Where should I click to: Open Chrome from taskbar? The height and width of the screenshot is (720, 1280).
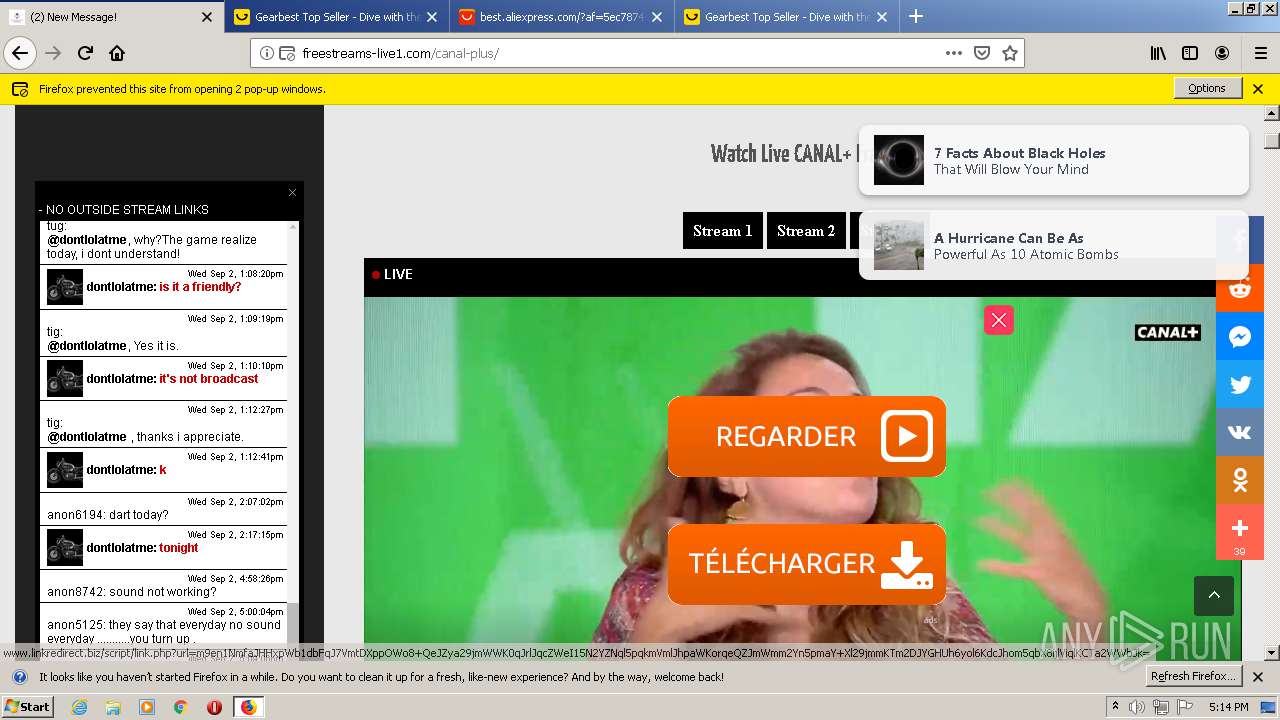tap(180, 707)
